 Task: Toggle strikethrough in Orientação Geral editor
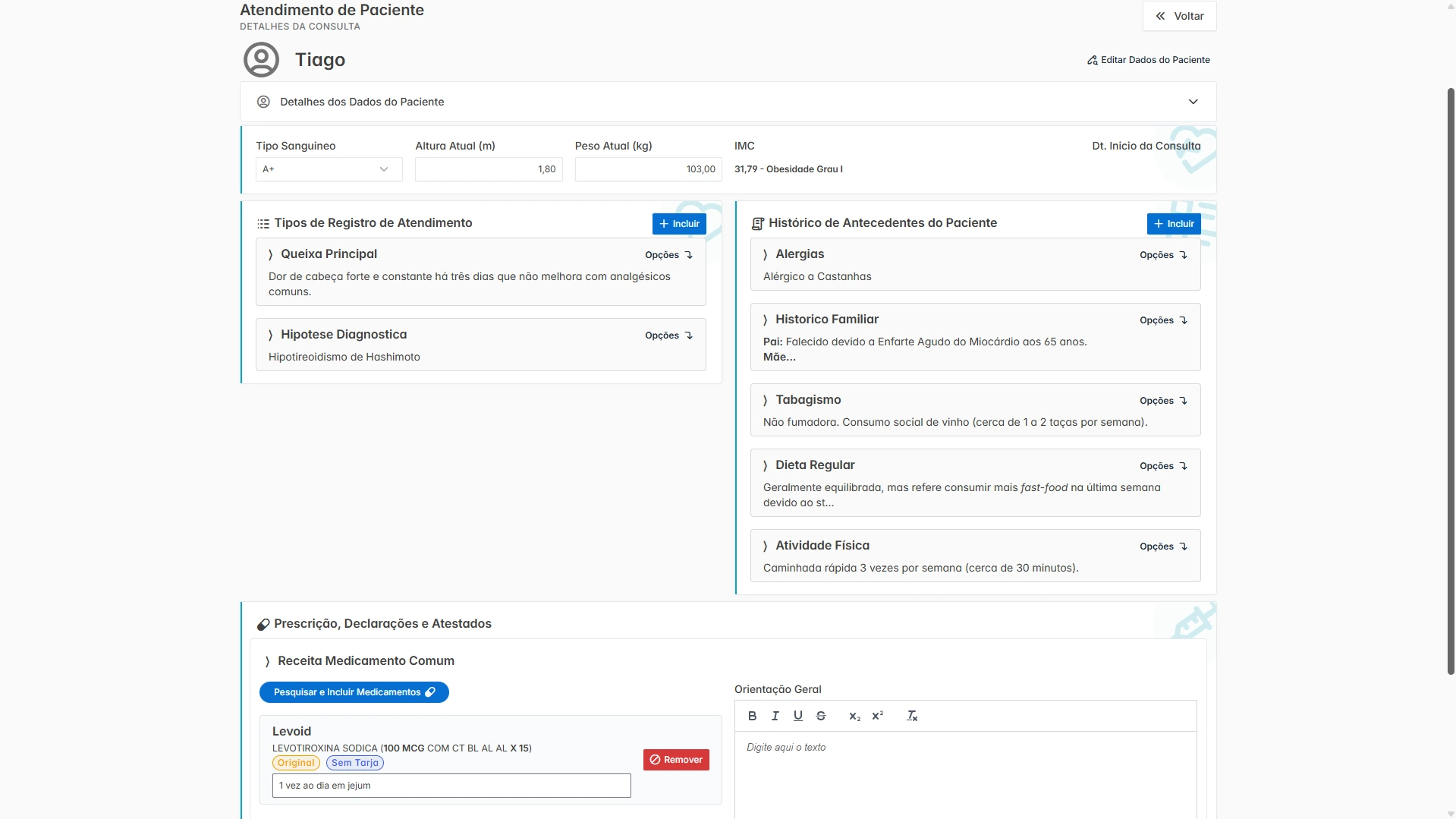pyautogui.click(x=820, y=716)
